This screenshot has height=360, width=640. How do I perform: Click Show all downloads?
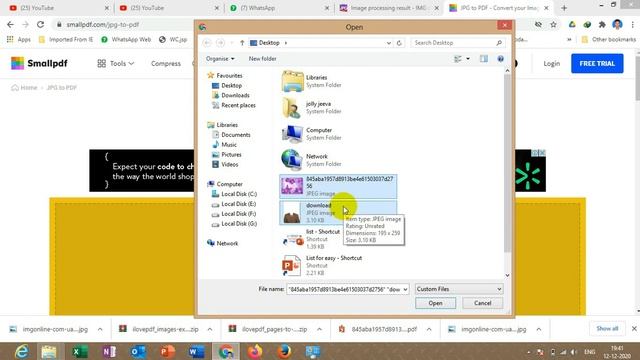click(607, 329)
